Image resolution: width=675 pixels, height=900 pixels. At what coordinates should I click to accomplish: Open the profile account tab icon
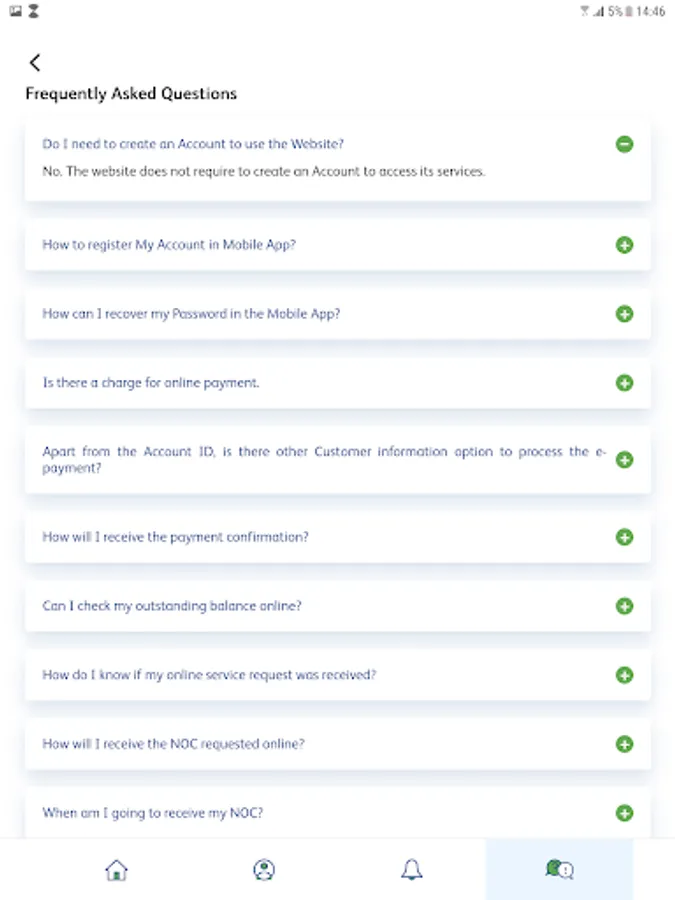[x=264, y=870]
